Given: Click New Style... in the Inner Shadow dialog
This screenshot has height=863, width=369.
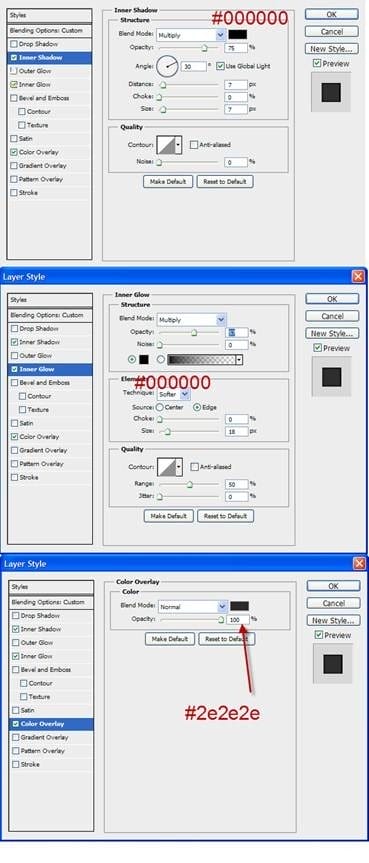Looking at the screenshot, I should pos(332,49).
